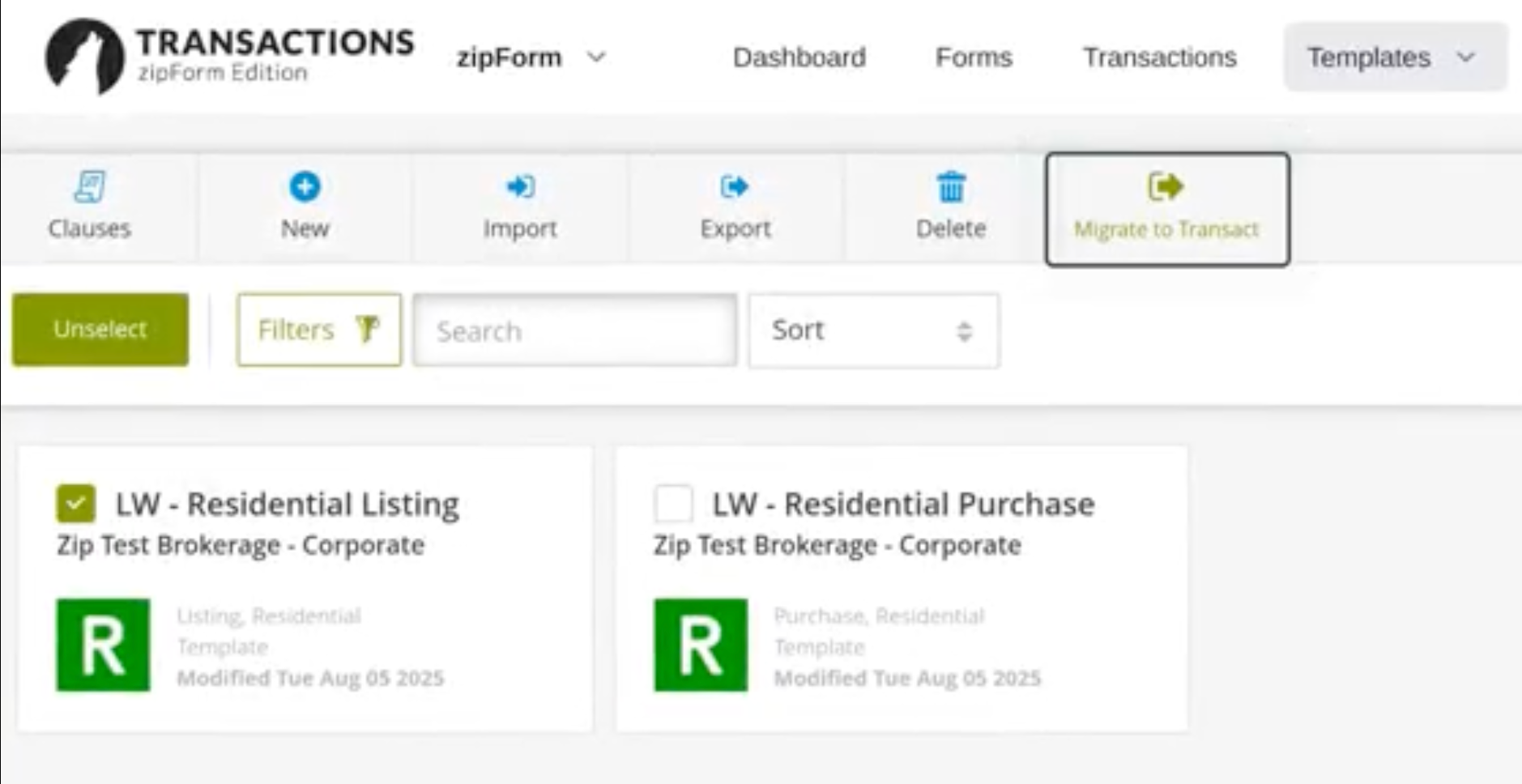1522x784 pixels.
Task: Check the LW - Residential Purchase checkbox
Action: click(x=673, y=504)
